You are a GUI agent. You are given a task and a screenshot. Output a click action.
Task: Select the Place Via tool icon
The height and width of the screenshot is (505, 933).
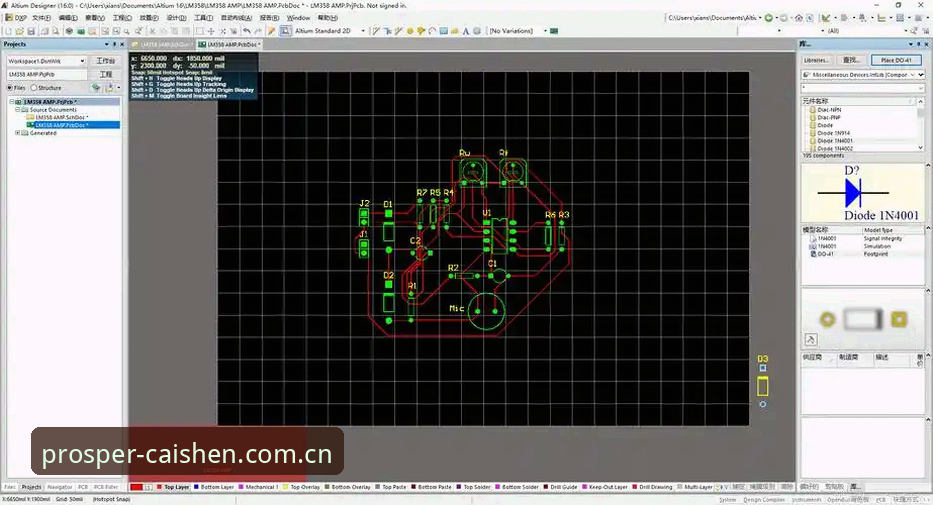point(421,30)
